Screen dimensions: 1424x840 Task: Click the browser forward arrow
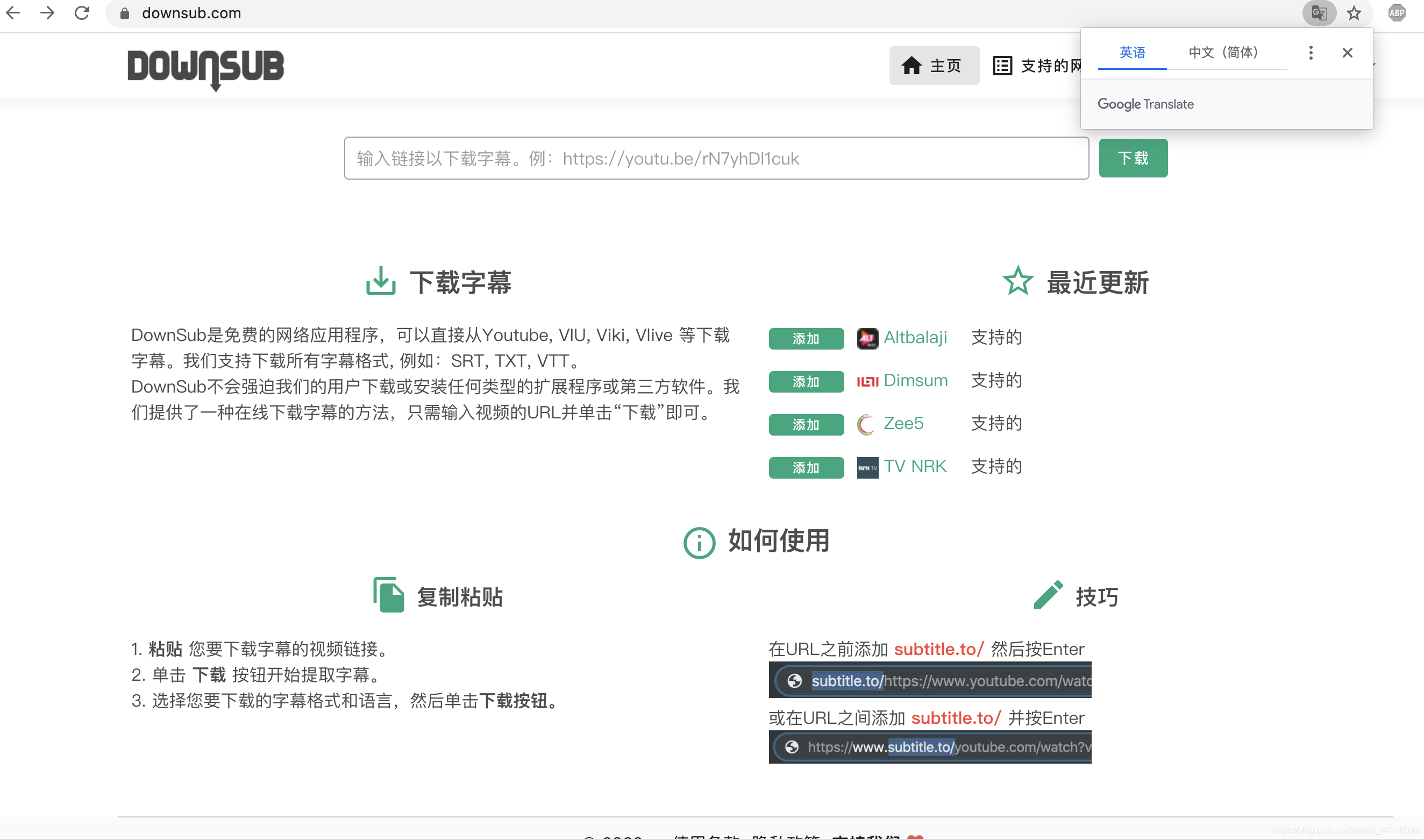[47, 13]
